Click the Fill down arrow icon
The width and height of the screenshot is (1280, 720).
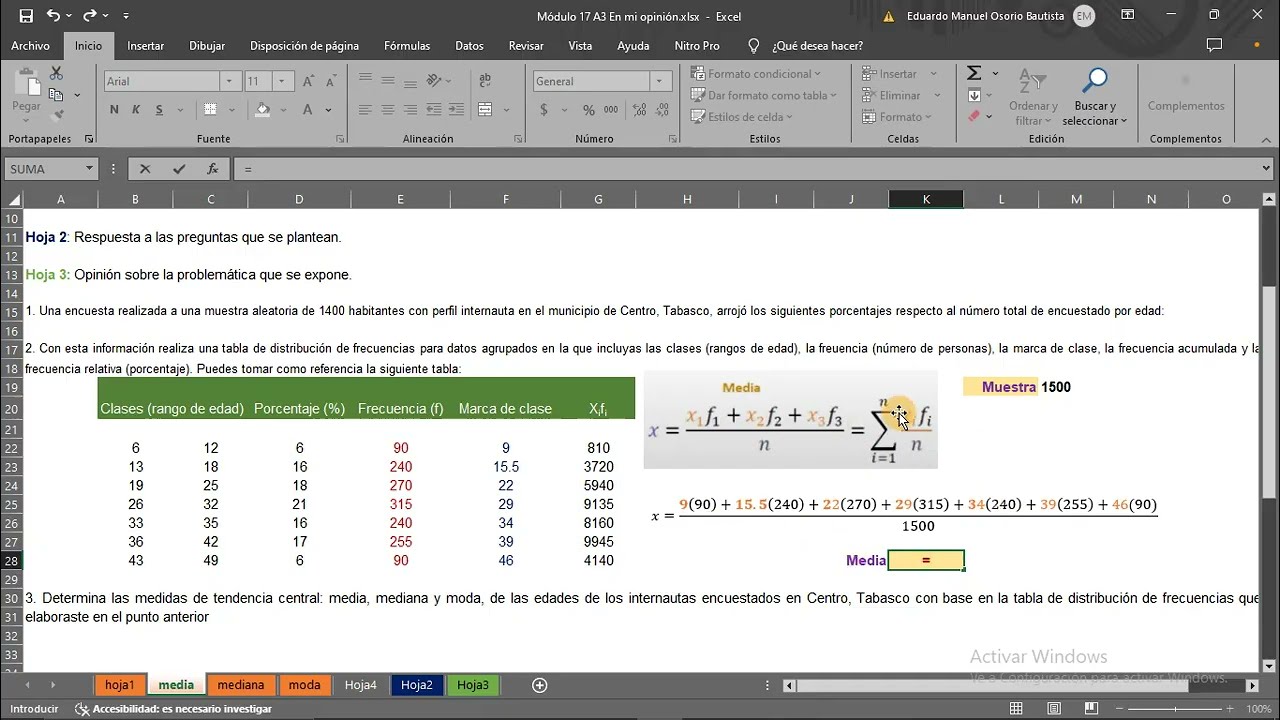click(x=974, y=95)
